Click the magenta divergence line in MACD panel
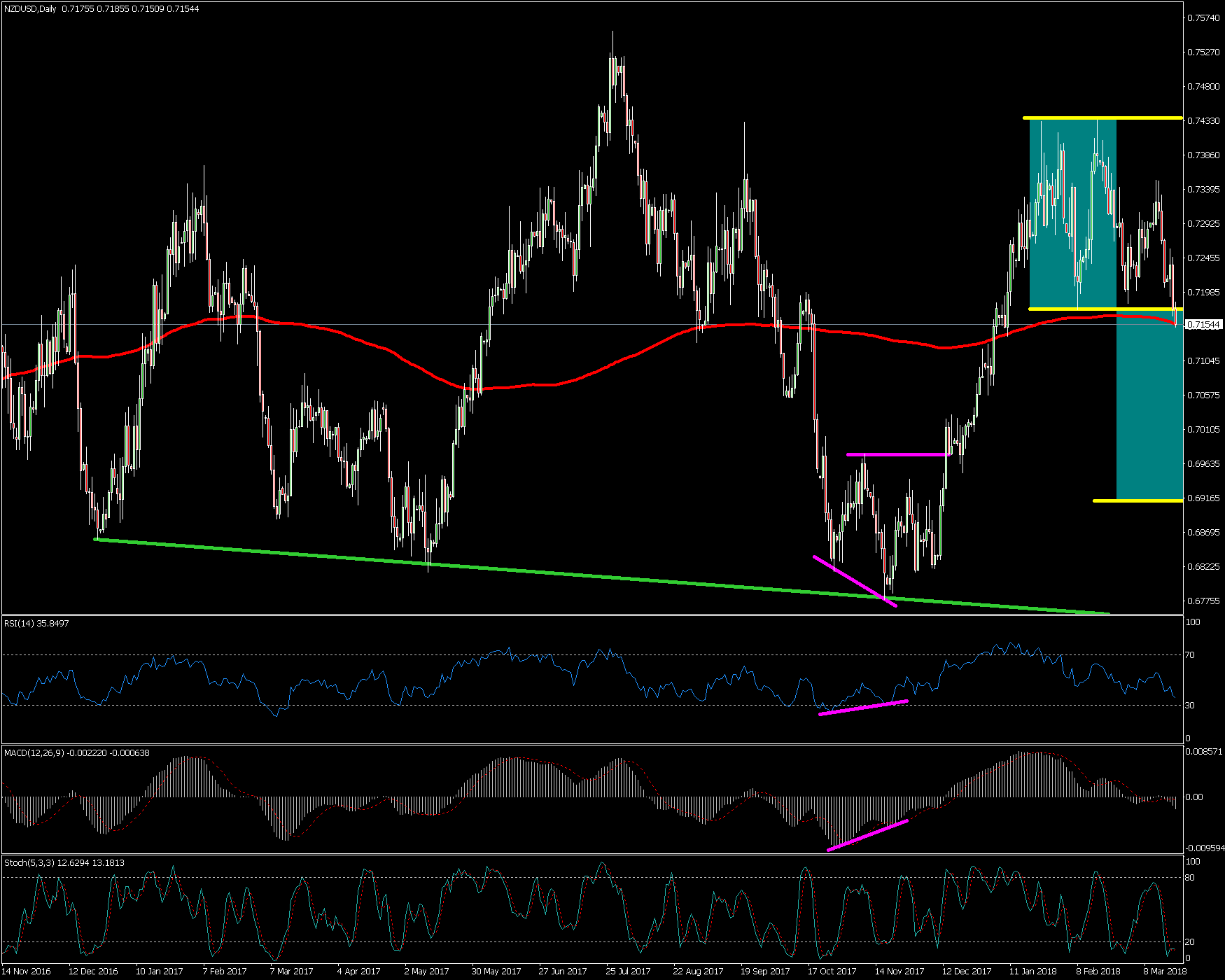This screenshot has height=980, width=1225. pos(867,834)
